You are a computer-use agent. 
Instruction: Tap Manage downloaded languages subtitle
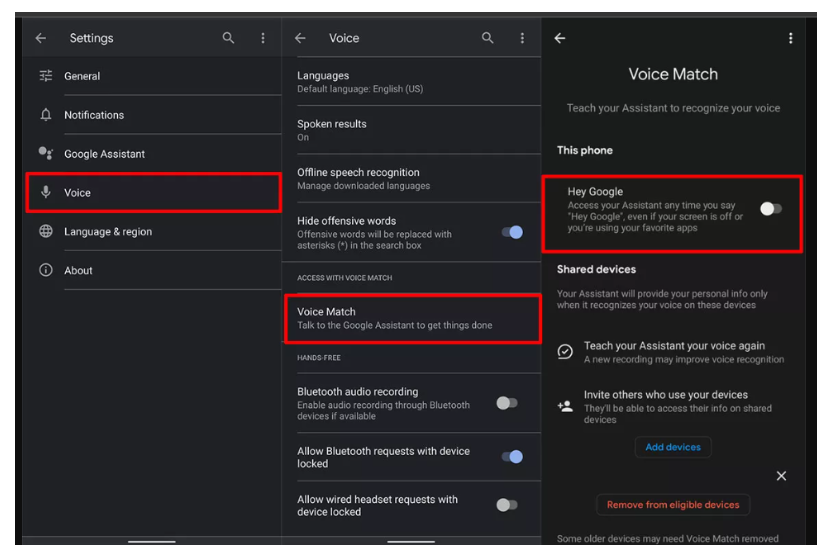tap(363, 186)
